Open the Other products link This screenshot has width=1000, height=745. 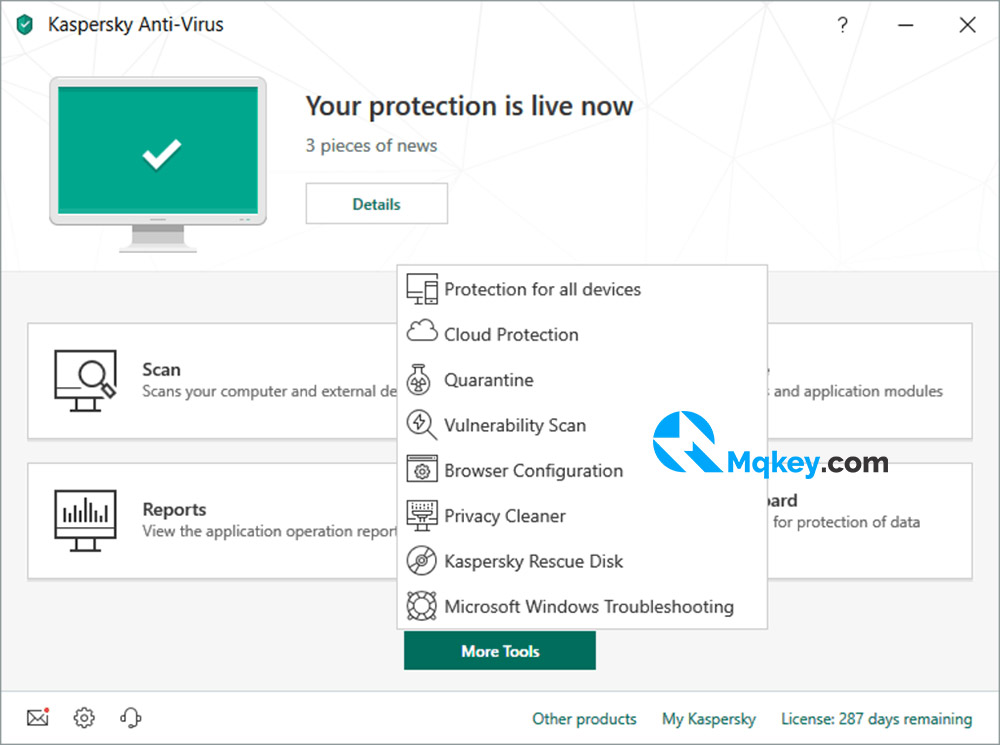tap(584, 719)
